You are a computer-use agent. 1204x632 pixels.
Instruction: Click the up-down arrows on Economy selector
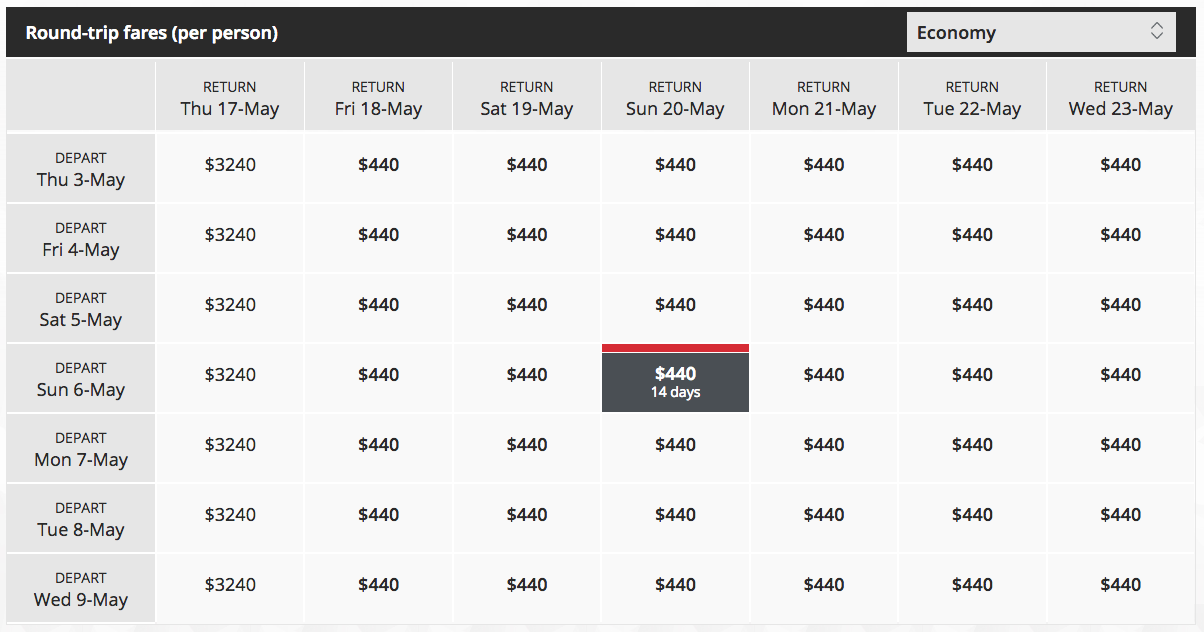pyautogui.click(x=1157, y=31)
